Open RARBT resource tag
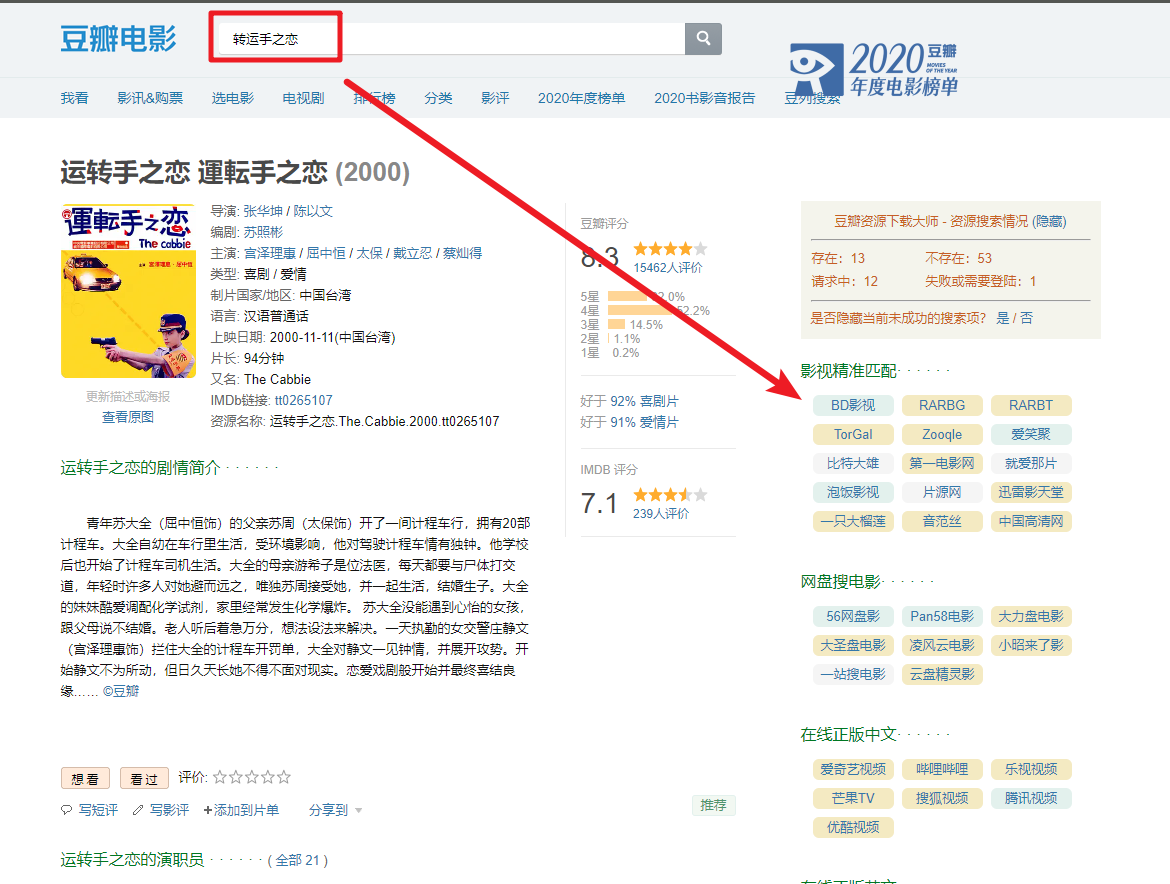 (x=1031, y=405)
